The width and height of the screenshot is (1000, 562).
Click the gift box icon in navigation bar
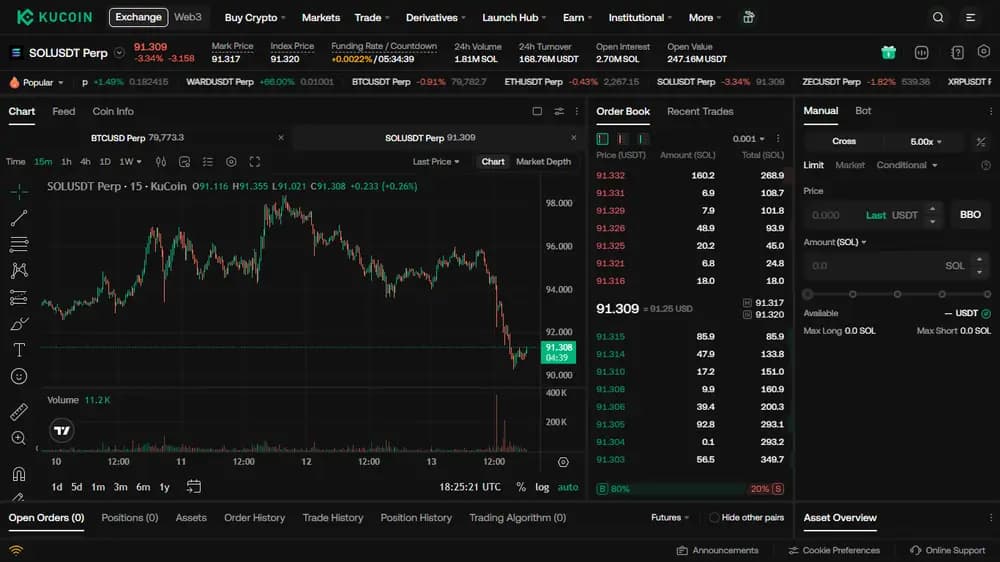click(749, 17)
